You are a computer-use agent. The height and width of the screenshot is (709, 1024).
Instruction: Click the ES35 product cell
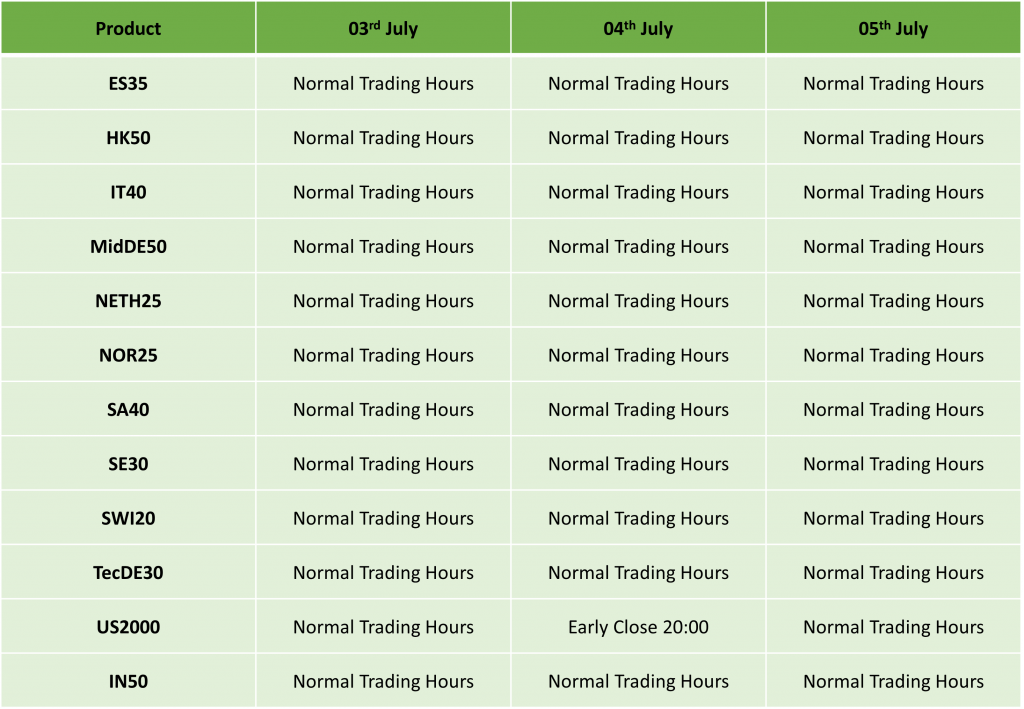128,84
